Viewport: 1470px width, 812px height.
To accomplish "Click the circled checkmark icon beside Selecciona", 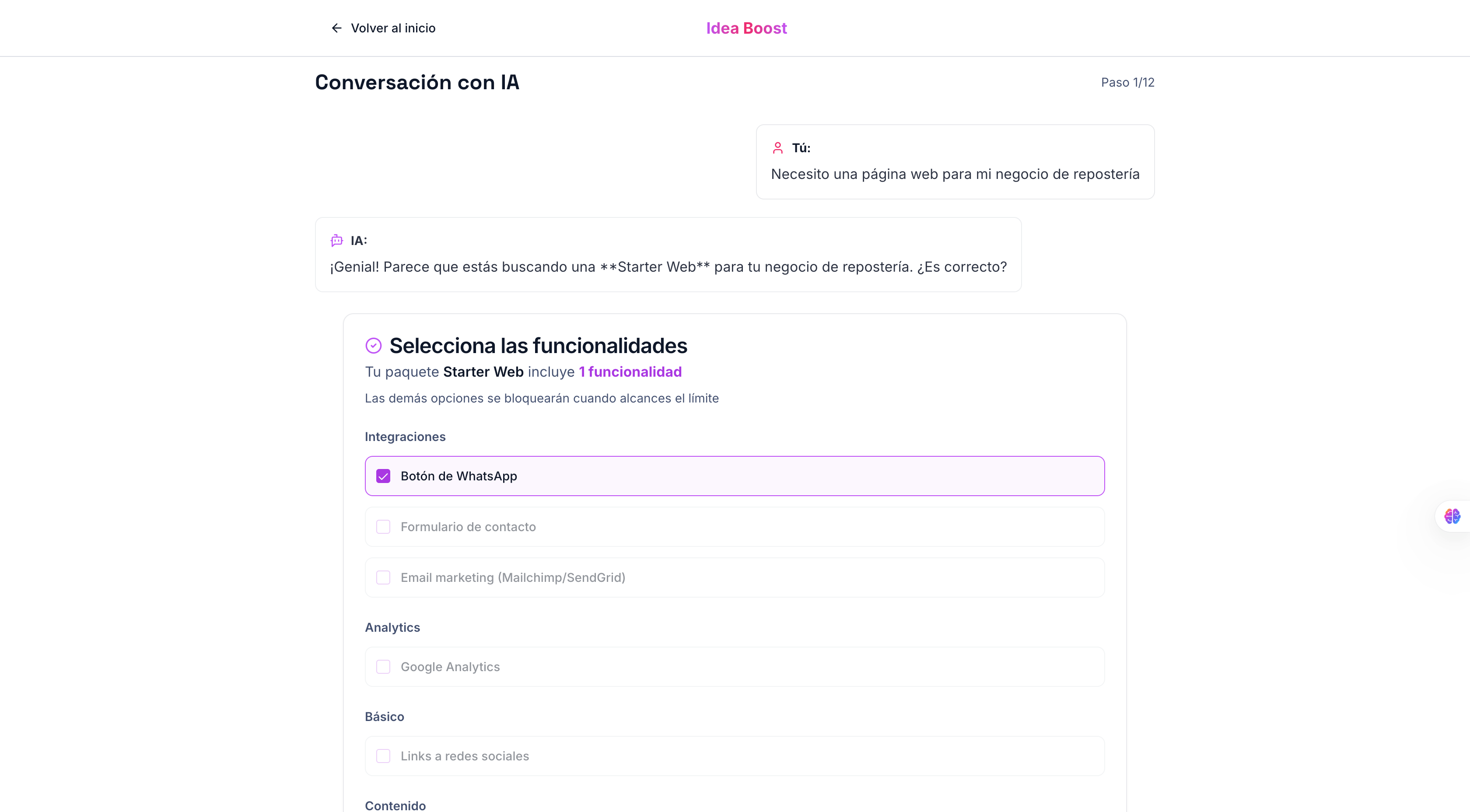I will click(x=373, y=345).
